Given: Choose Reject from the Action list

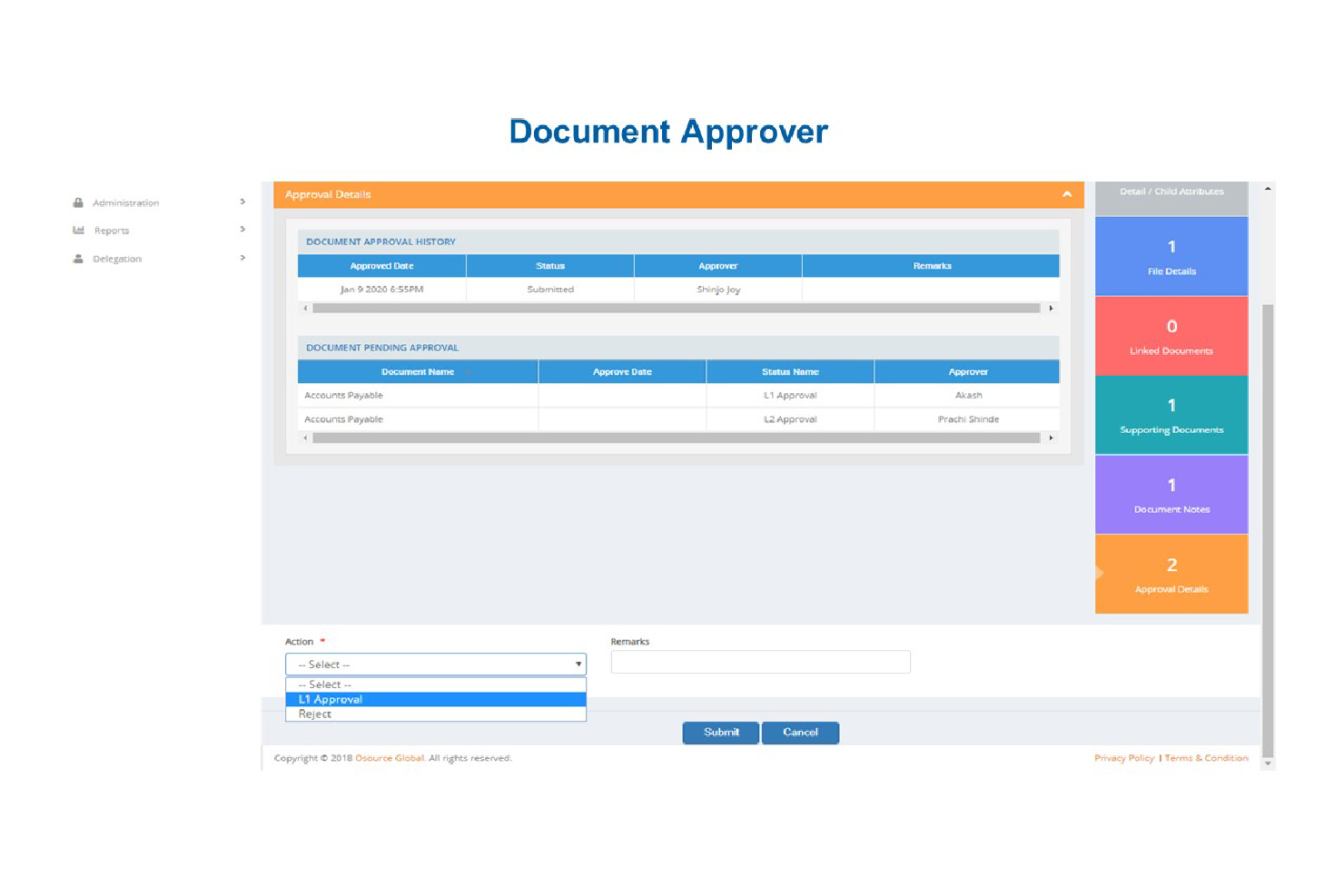Looking at the screenshot, I should point(436,714).
